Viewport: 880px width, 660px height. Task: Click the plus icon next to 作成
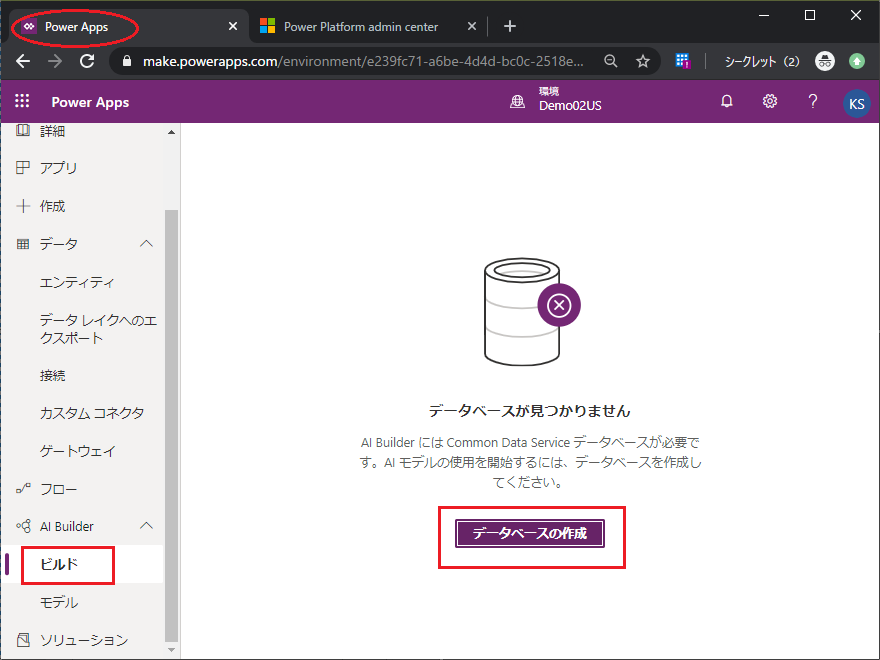(23, 206)
